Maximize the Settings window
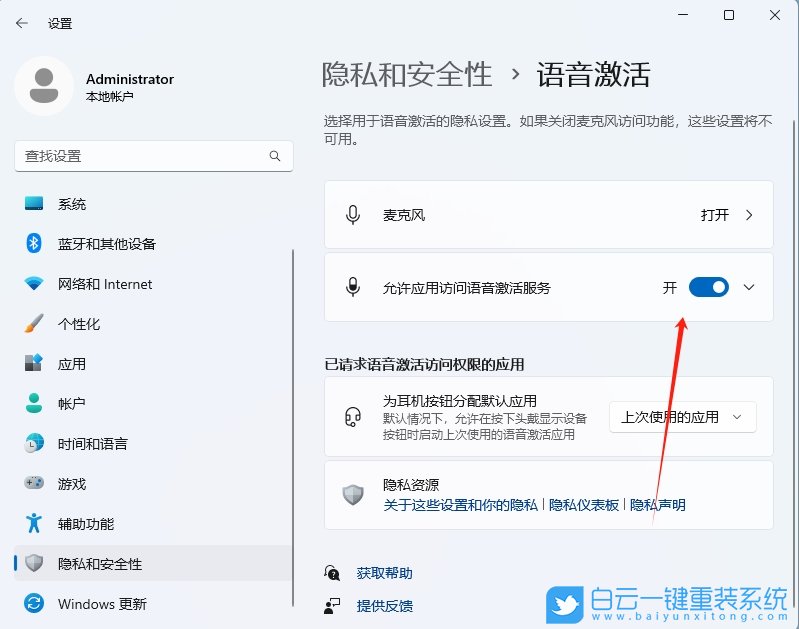 (x=729, y=15)
